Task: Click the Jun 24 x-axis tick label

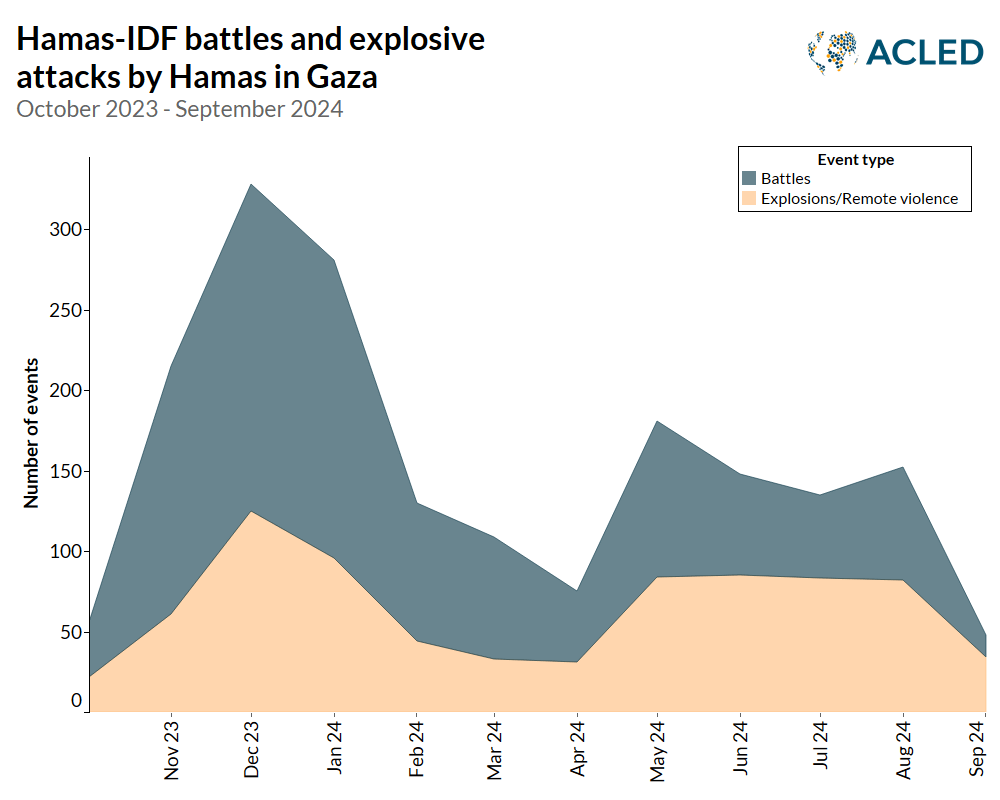Action: [740, 751]
